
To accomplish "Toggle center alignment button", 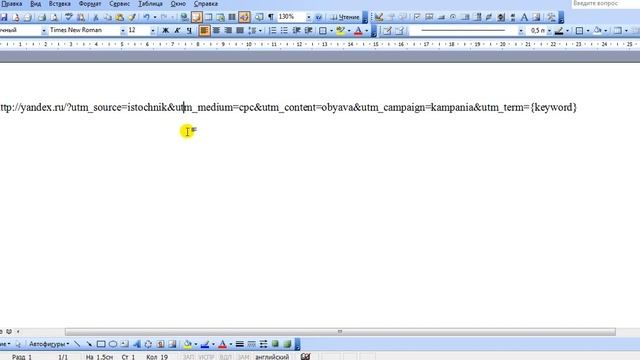I will pos(216,31).
